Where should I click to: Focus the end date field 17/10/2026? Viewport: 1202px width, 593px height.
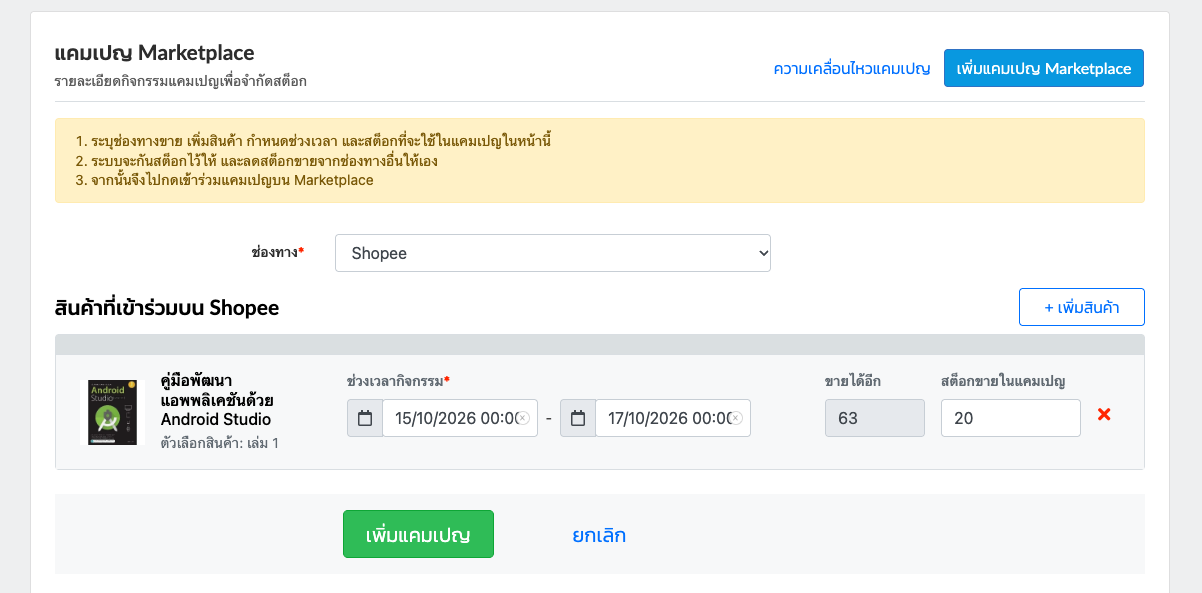tap(673, 418)
